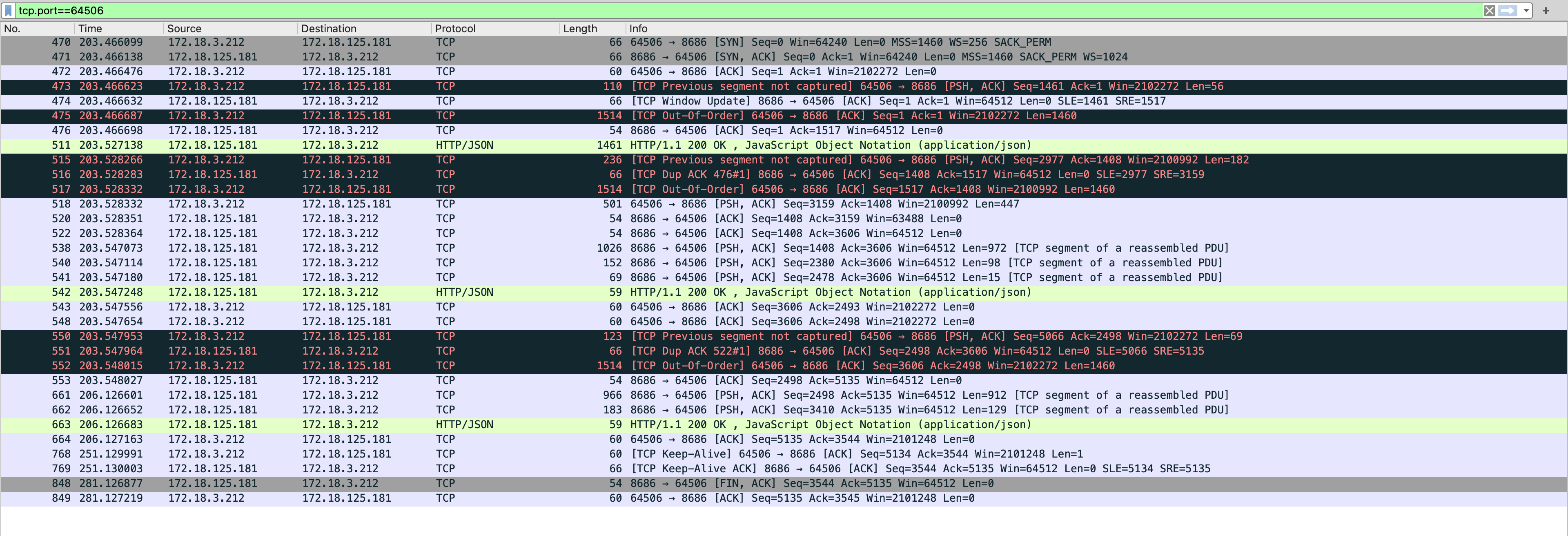Select packet 474 TCP Window Update row

click(x=784, y=101)
